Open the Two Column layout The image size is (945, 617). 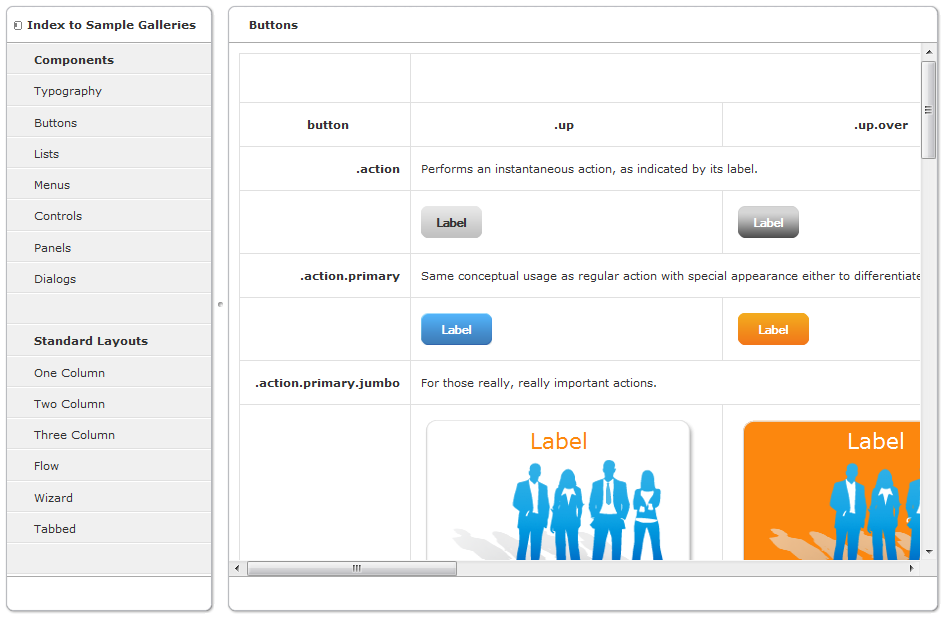click(109, 404)
